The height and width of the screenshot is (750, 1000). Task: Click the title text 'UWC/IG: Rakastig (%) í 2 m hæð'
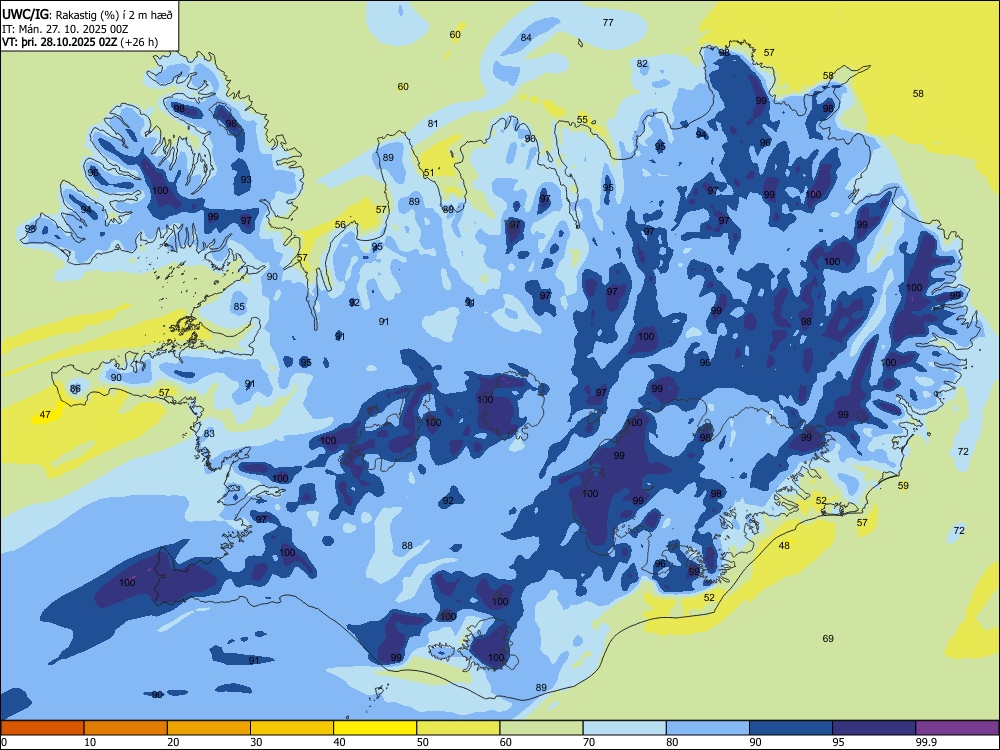(x=87, y=15)
